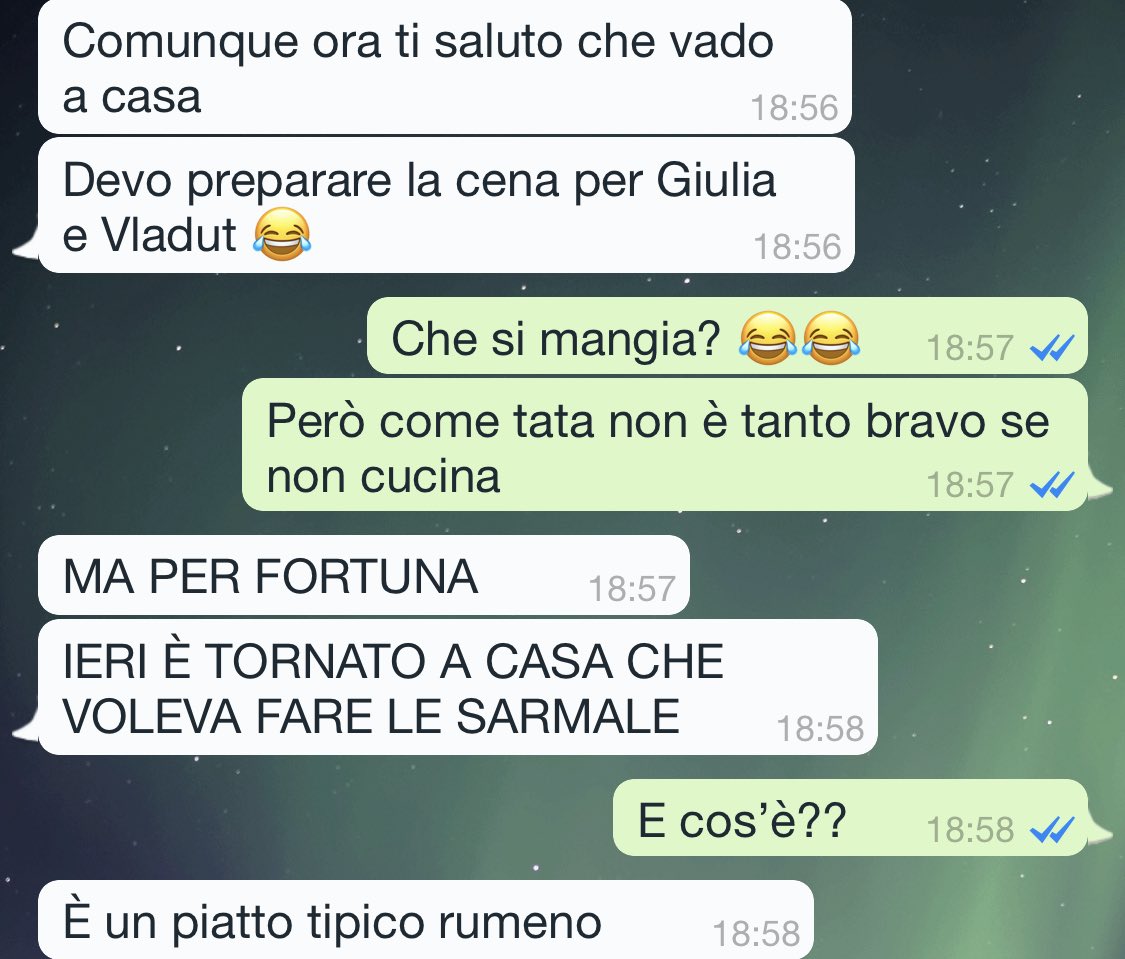
Task: Tap the 18:58 timestamp on 'piatto tipico rumeno'
Action: [756, 934]
